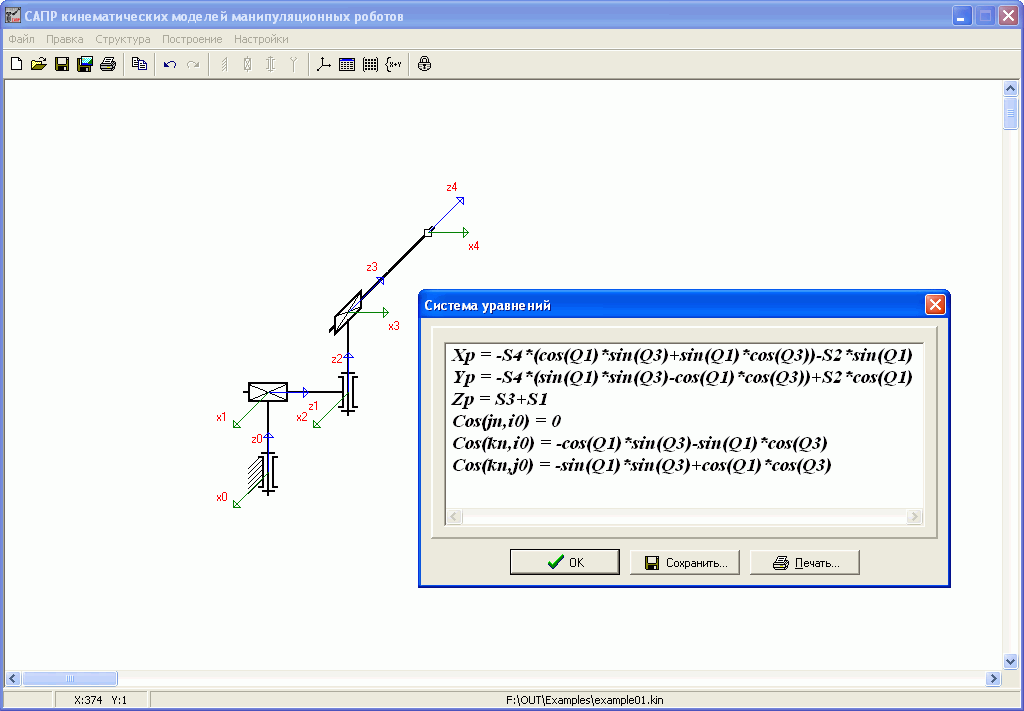The image size is (1024, 711).
Task: Click the coordinate axes toolbar icon
Action: (324, 64)
